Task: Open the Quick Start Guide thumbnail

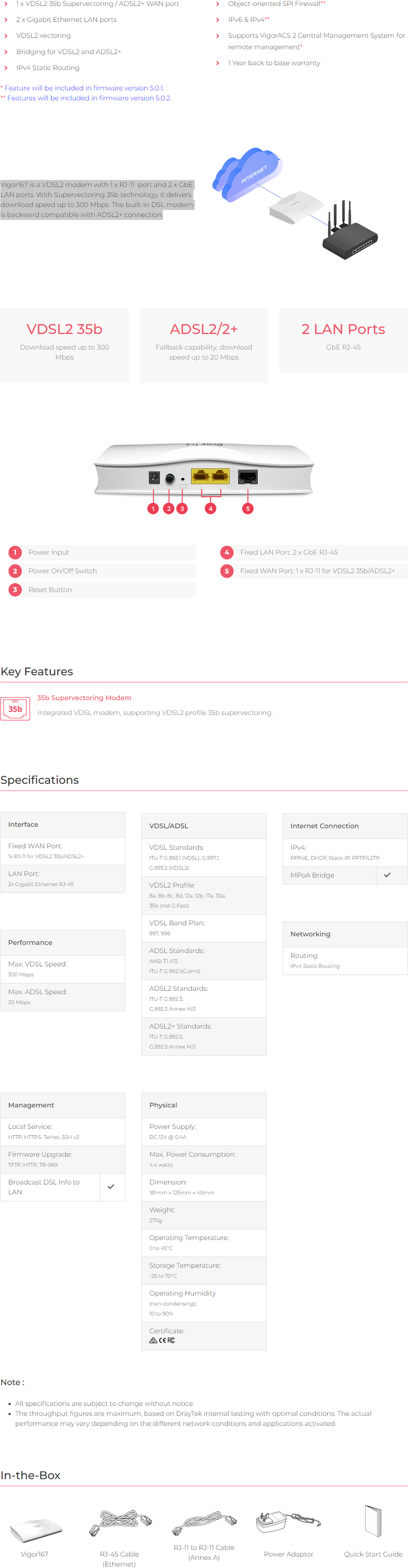Action: (x=373, y=1521)
